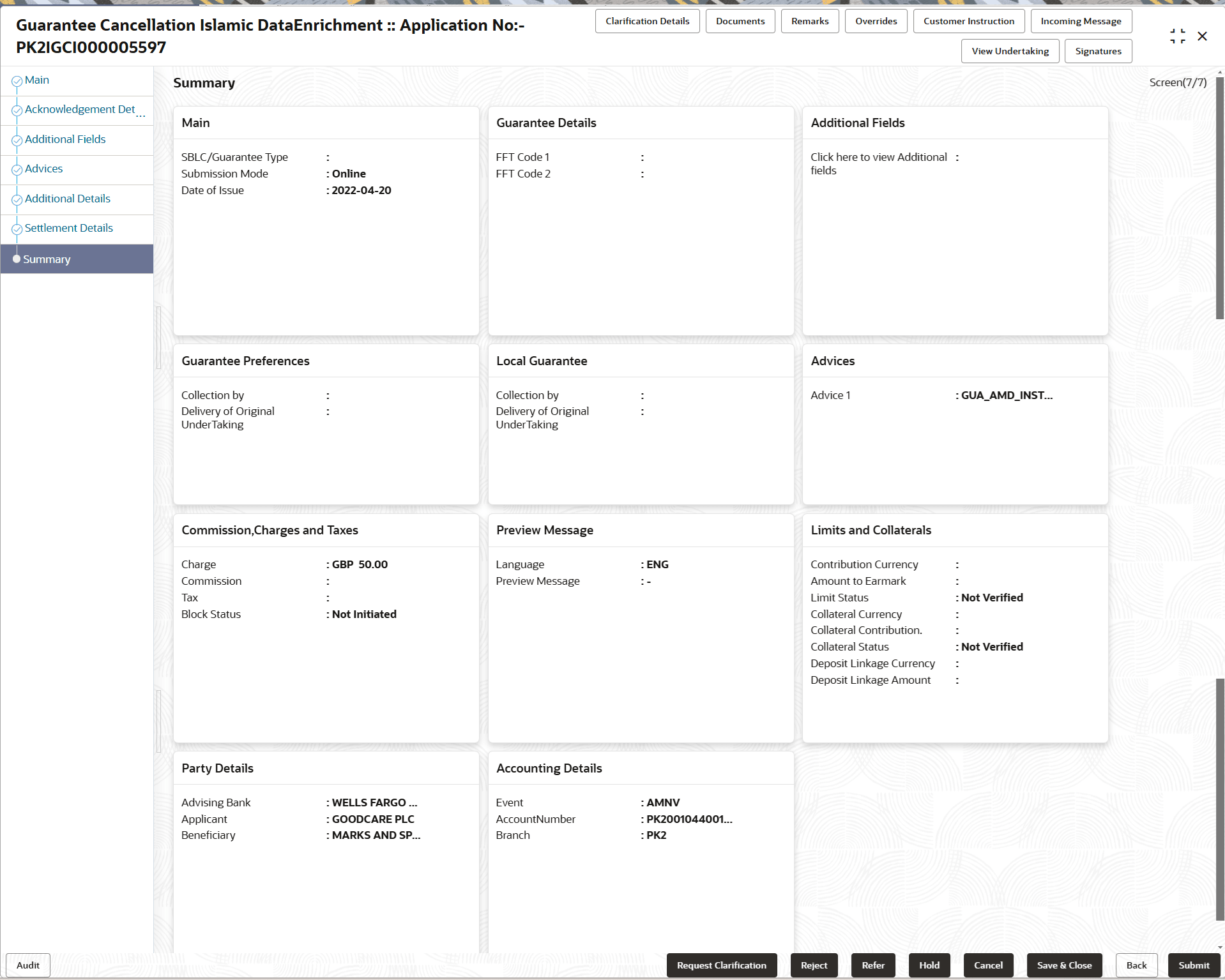Viewport: 1225px width, 980px height.
Task: Open Clarification Details
Action: 647,20
